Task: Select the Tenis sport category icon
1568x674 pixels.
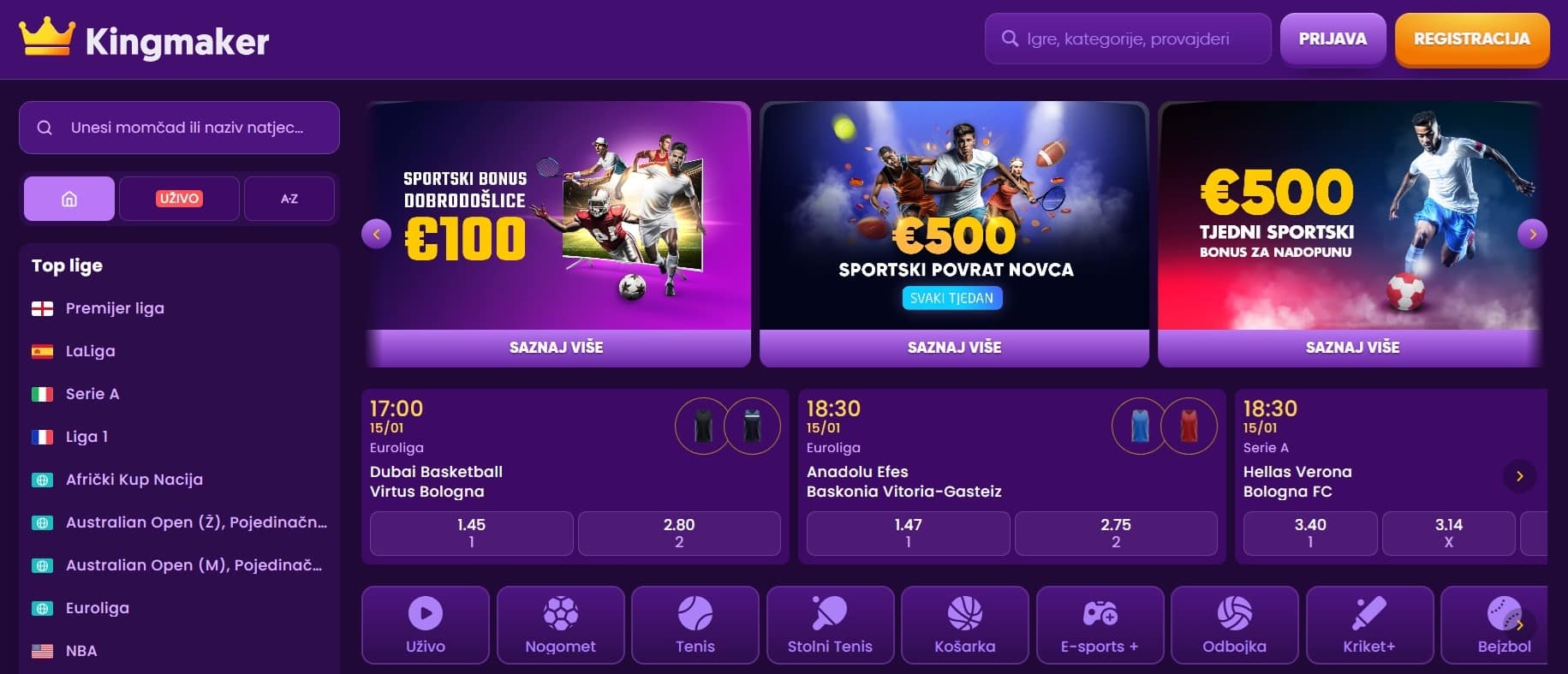Action: point(695,625)
